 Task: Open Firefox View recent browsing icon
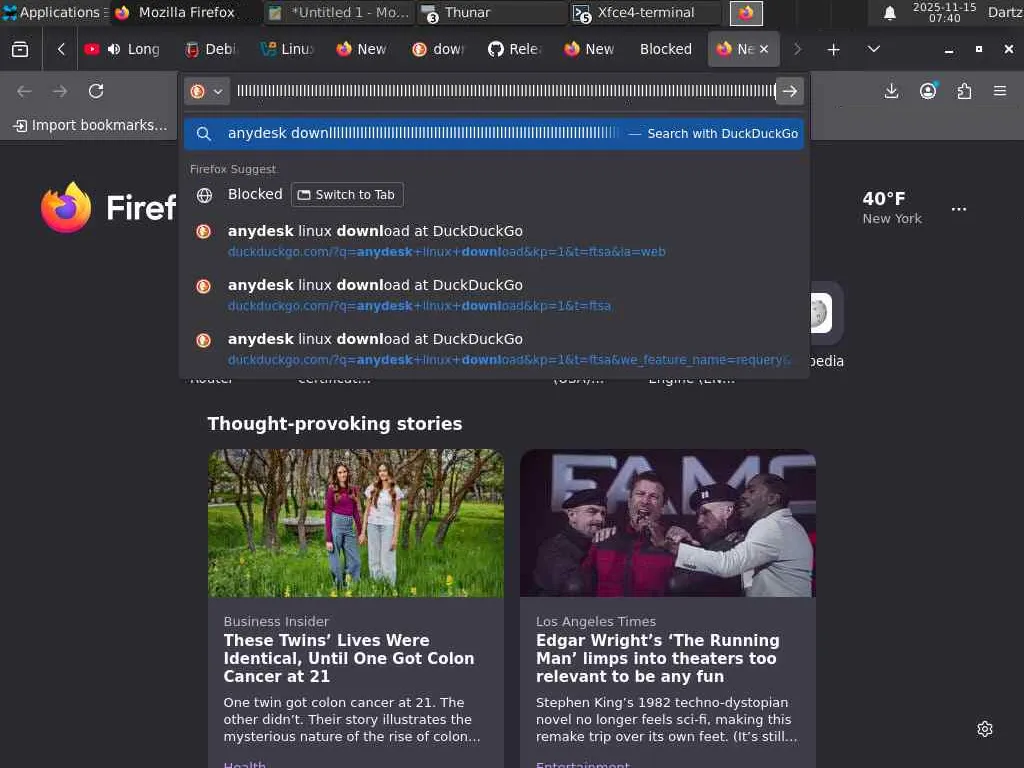point(20,49)
